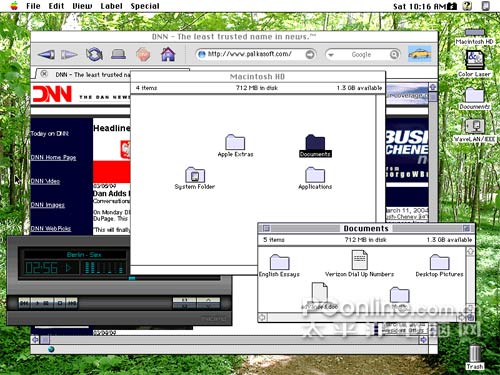Click the go arrow in the address bar
Viewport: 500px width, 375px height.
pyautogui.click(x=310, y=54)
